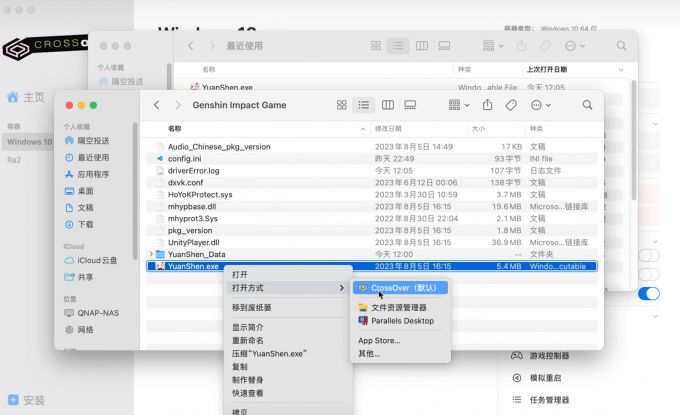Viewport: 680px width, 415px height.
Task: Click search icon in Genshin Impact Game window
Action: [x=587, y=105]
